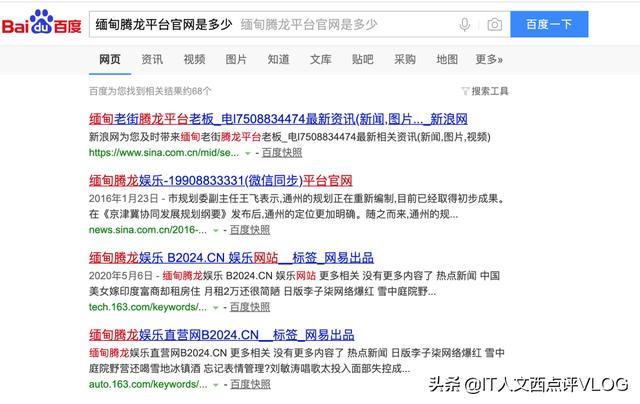Expand dropdown arrow next to sina.com.cn/mid URL
640x404 pixels.
pyautogui.click(x=247, y=153)
